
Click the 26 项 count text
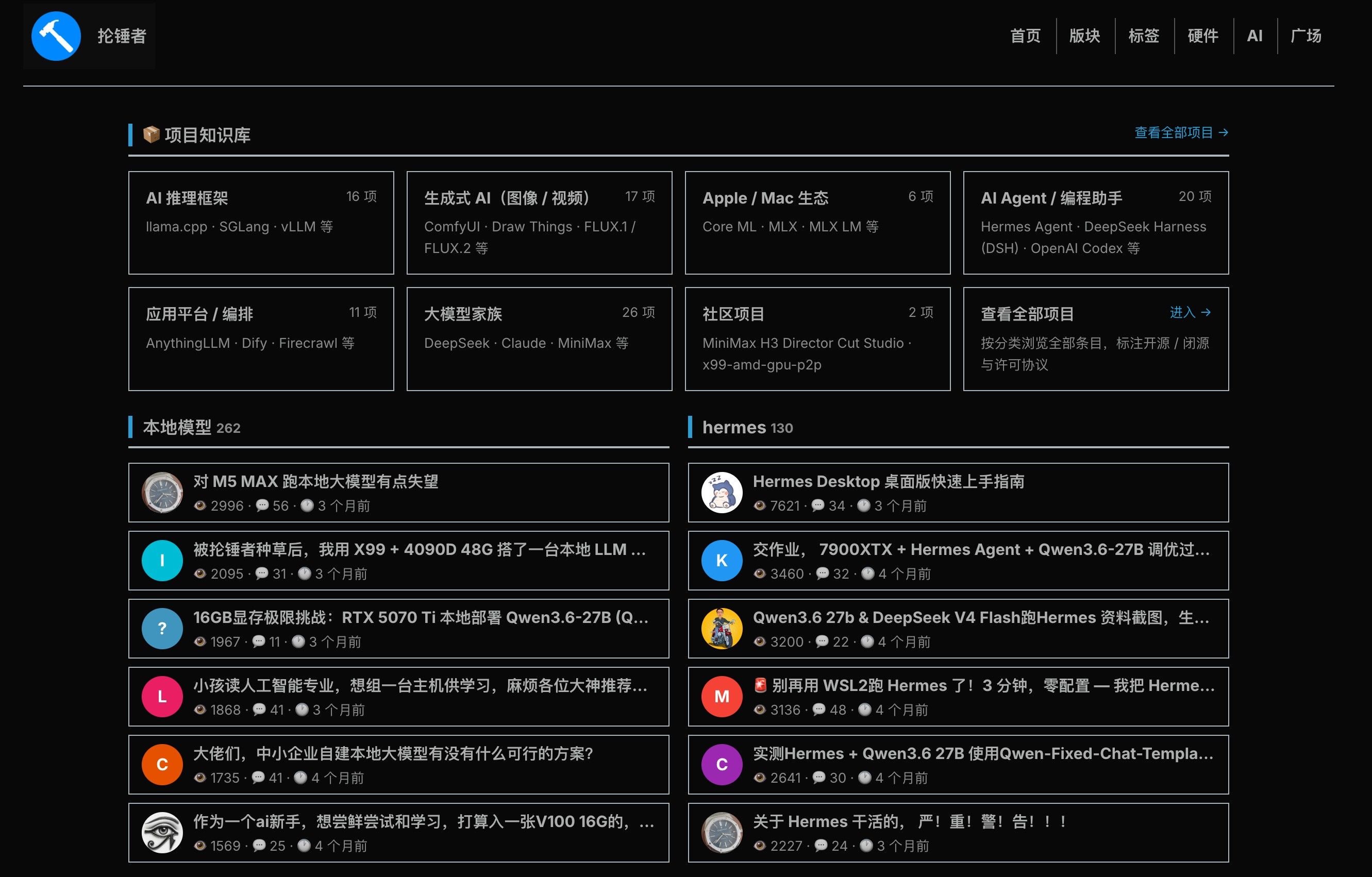[x=638, y=313]
